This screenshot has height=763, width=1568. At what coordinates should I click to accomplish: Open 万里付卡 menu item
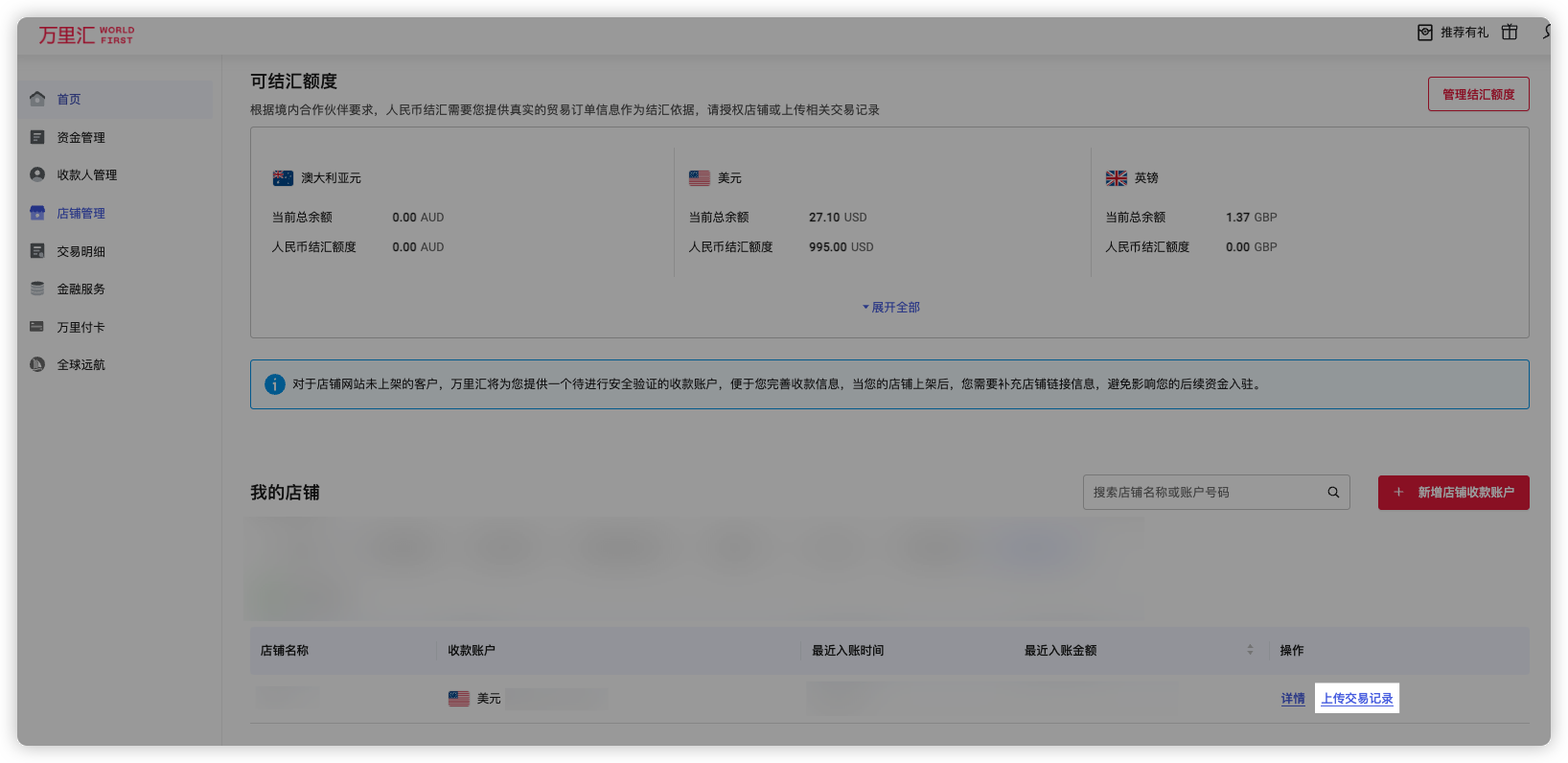(81, 327)
